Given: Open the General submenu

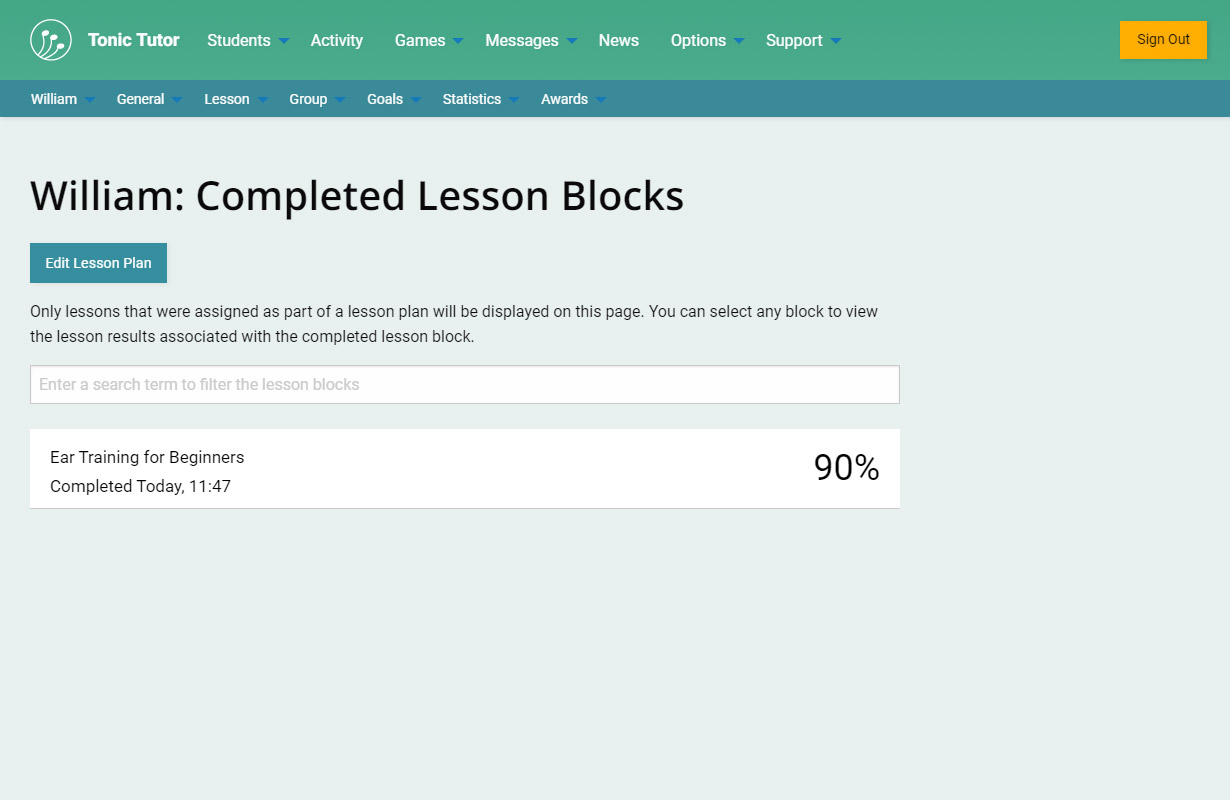Looking at the screenshot, I should pos(148,99).
